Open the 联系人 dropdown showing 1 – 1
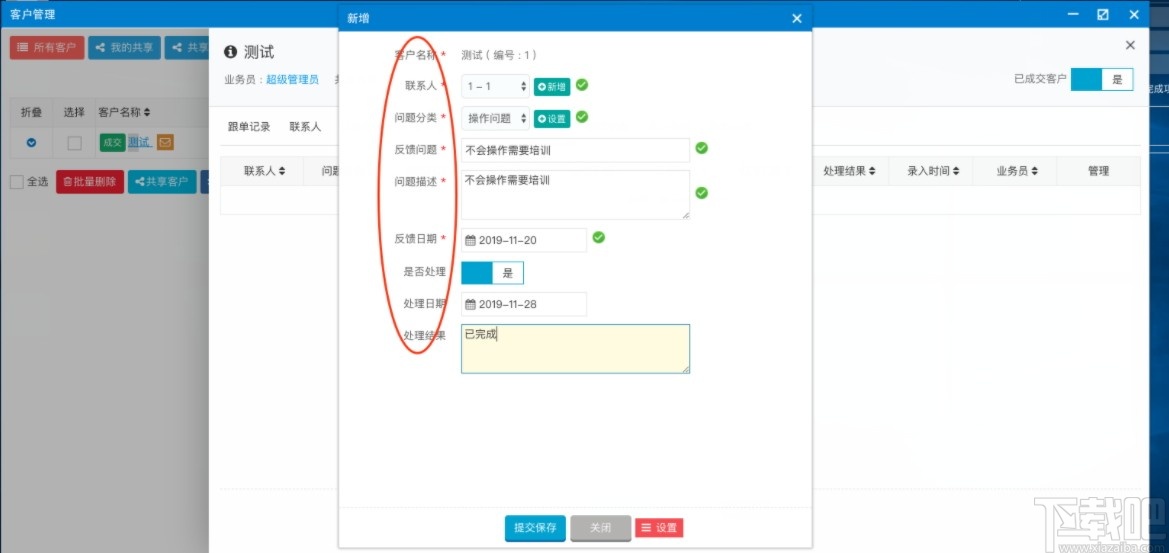This screenshot has height=553, width=1169. point(495,86)
